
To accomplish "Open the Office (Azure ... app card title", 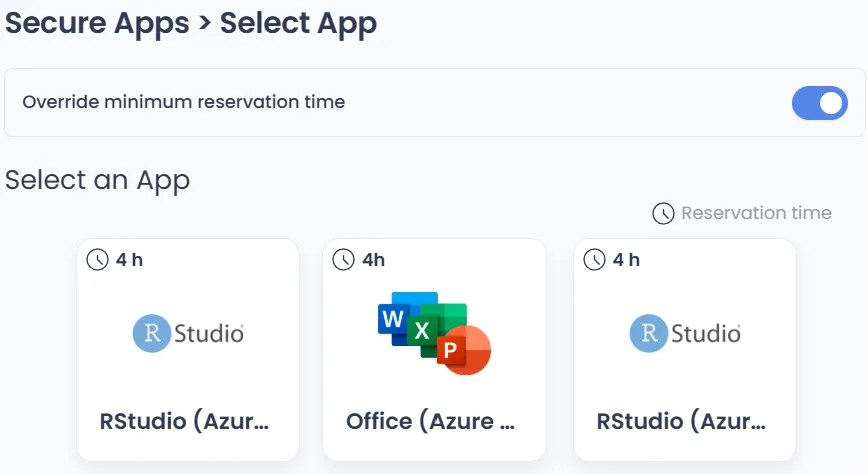I will pyautogui.click(x=431, y=420).
